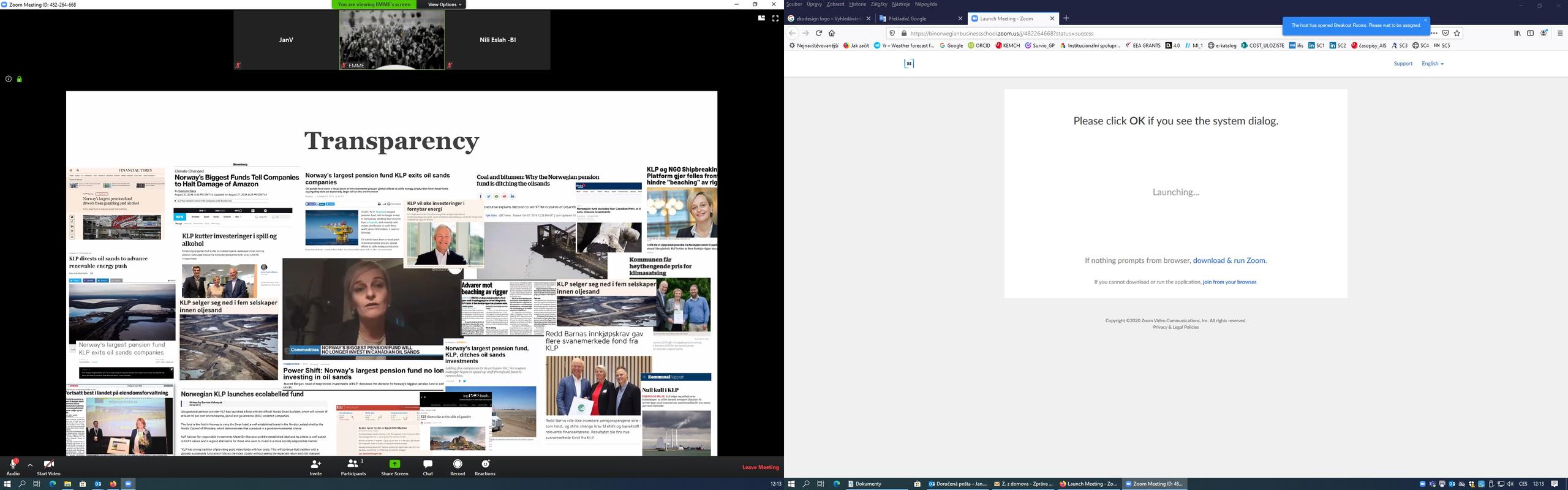Open the Historie menu in Firefox
The height and width of the screenshot is (490, 1568).
pyautogui.click(x=858, y=4)
